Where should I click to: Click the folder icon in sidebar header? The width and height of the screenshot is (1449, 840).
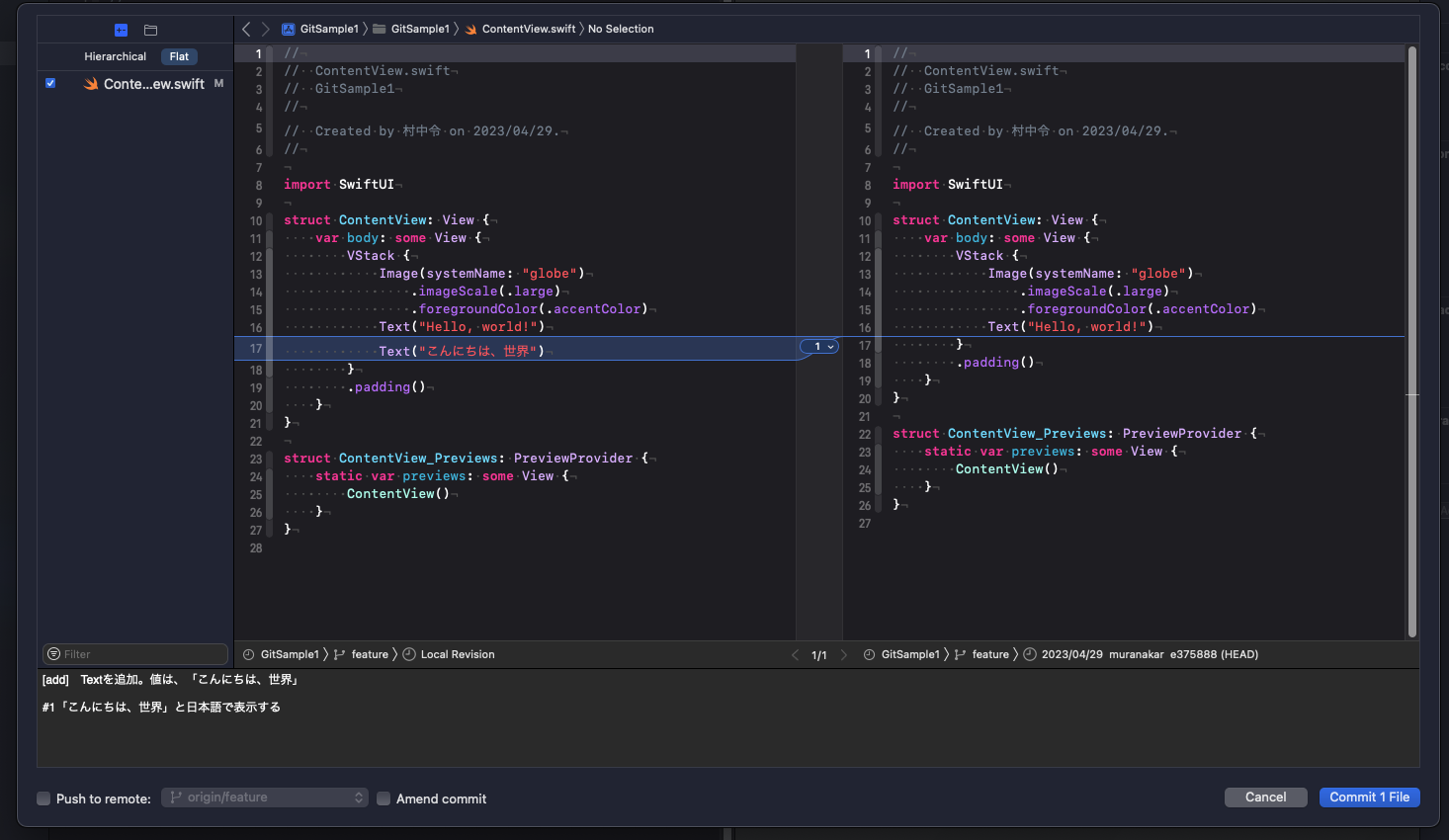[150, 30]
